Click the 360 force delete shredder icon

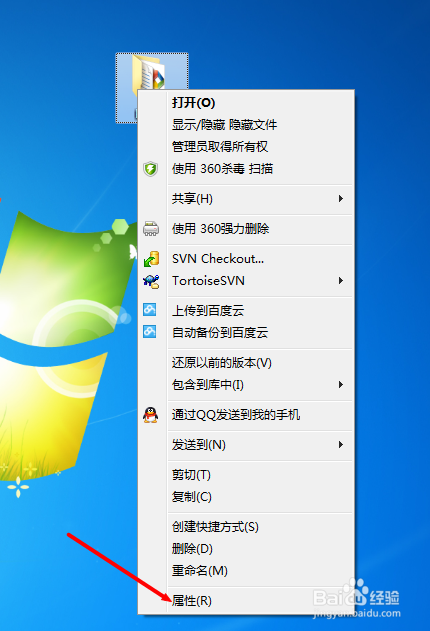tap(151, 229)
